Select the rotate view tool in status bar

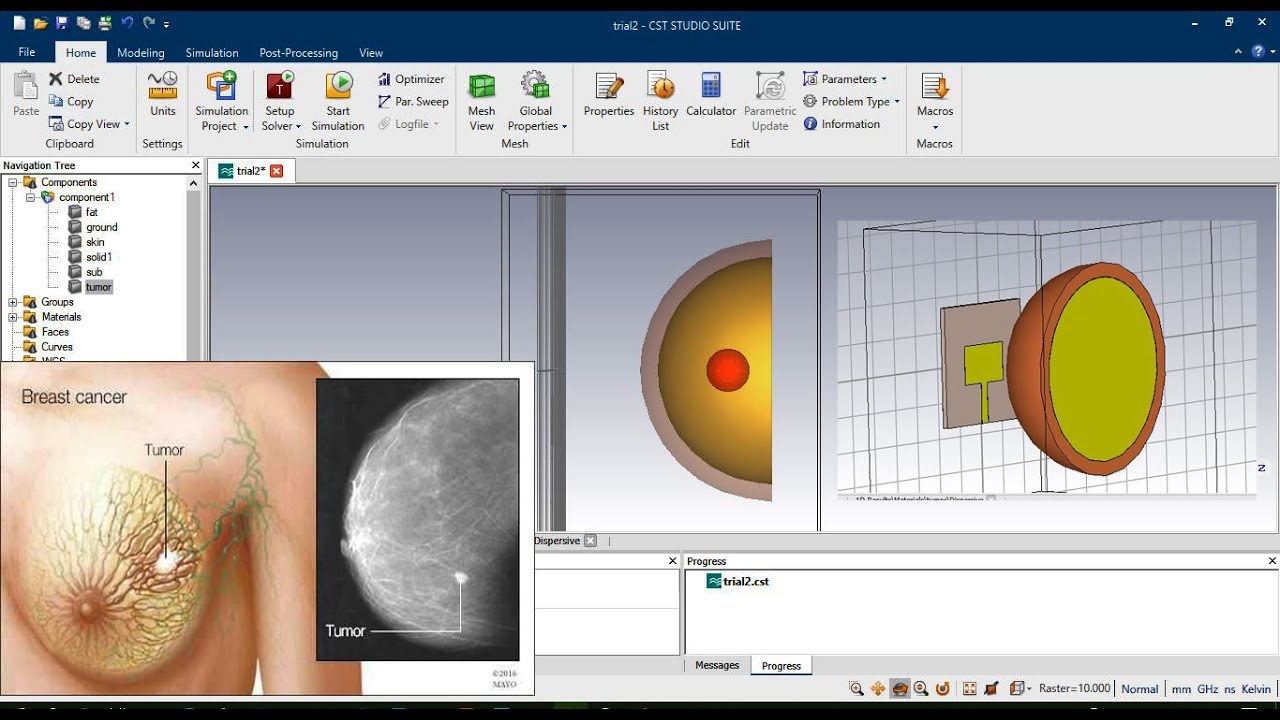[900, 688]
